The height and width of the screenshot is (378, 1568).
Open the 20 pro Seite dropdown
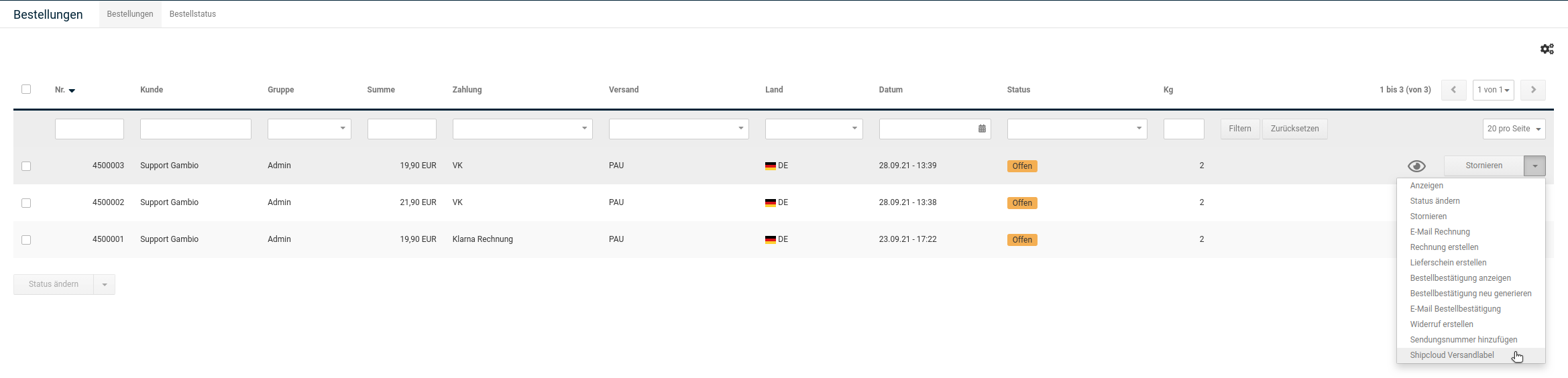pos(1514,129)
